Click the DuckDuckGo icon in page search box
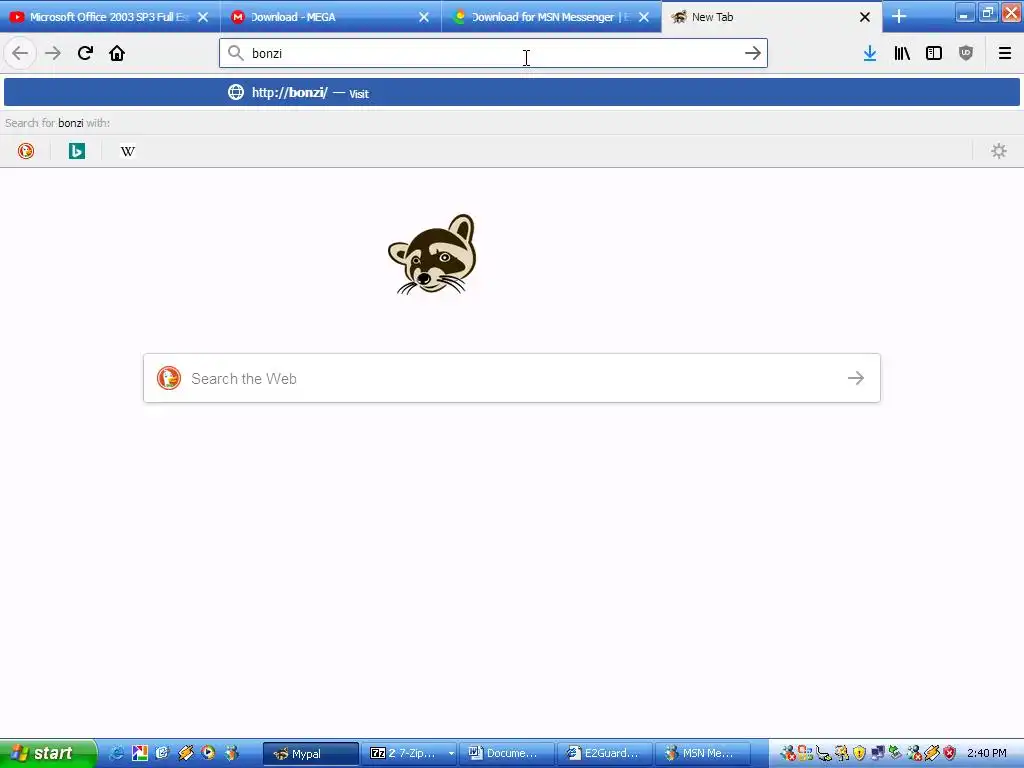1024x768 pixels. (x=169, y=378)
